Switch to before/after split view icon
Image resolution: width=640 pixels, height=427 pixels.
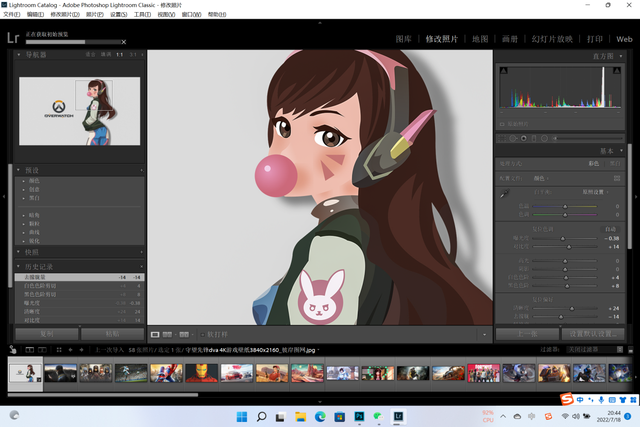point(184,334)
